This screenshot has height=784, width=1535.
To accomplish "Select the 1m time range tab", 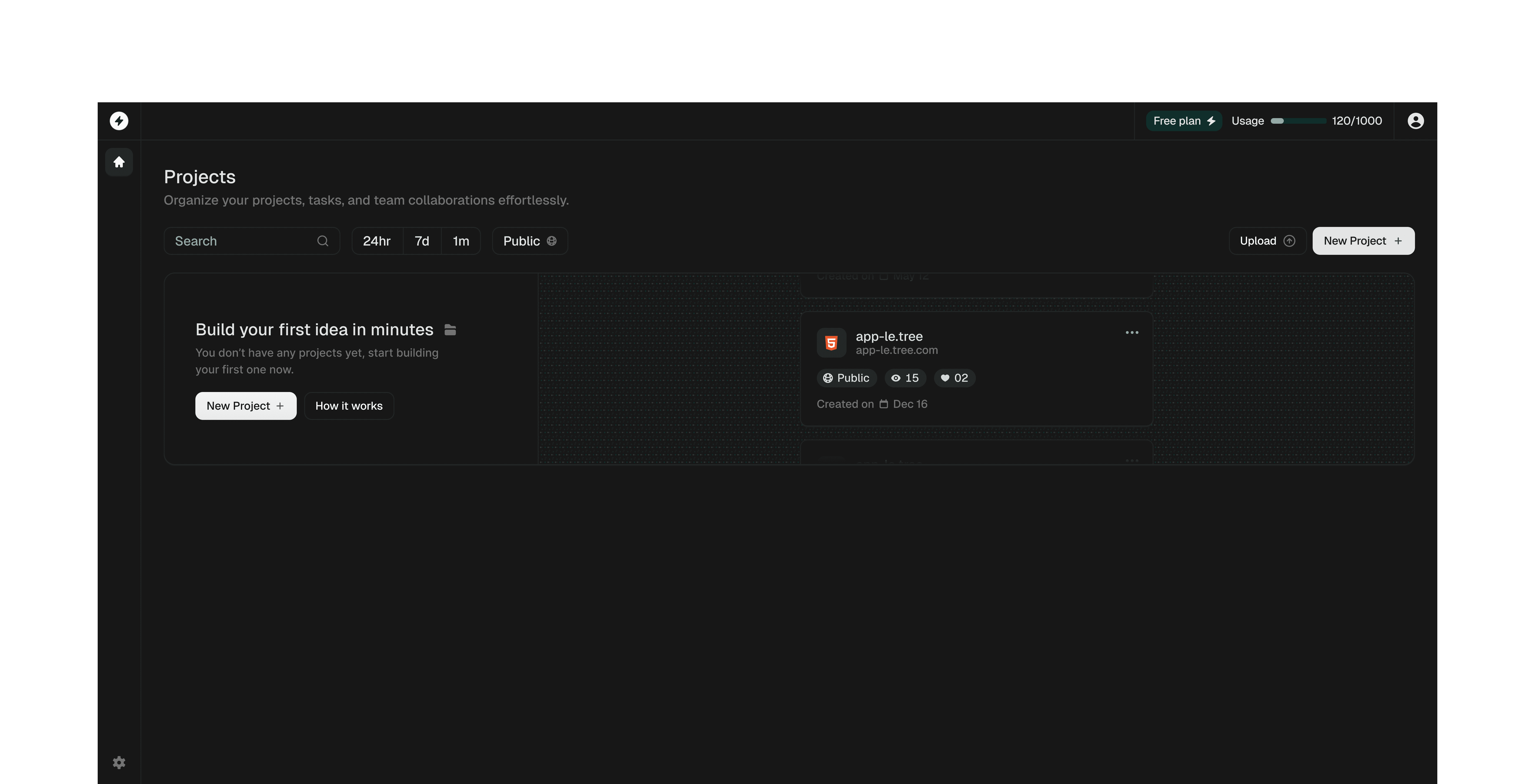I will tap(461, 241).
